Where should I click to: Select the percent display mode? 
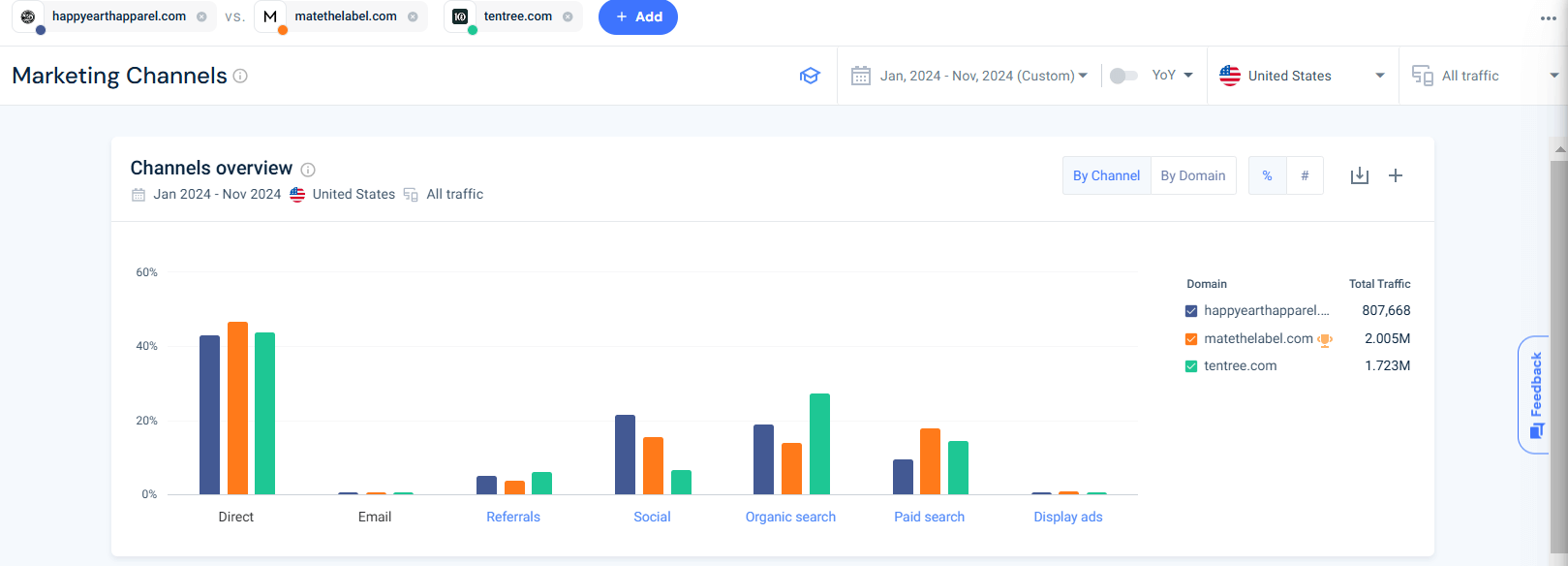1267,175
